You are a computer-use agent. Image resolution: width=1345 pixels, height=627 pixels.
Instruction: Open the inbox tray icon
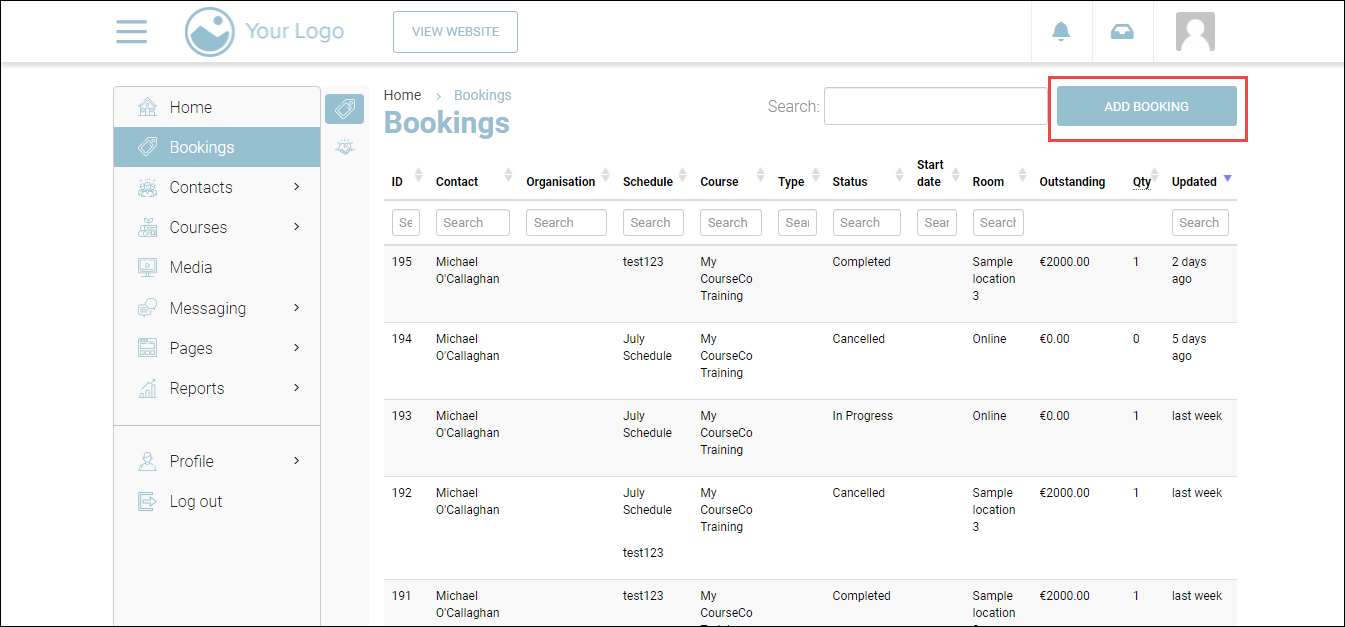(1122, 32)
